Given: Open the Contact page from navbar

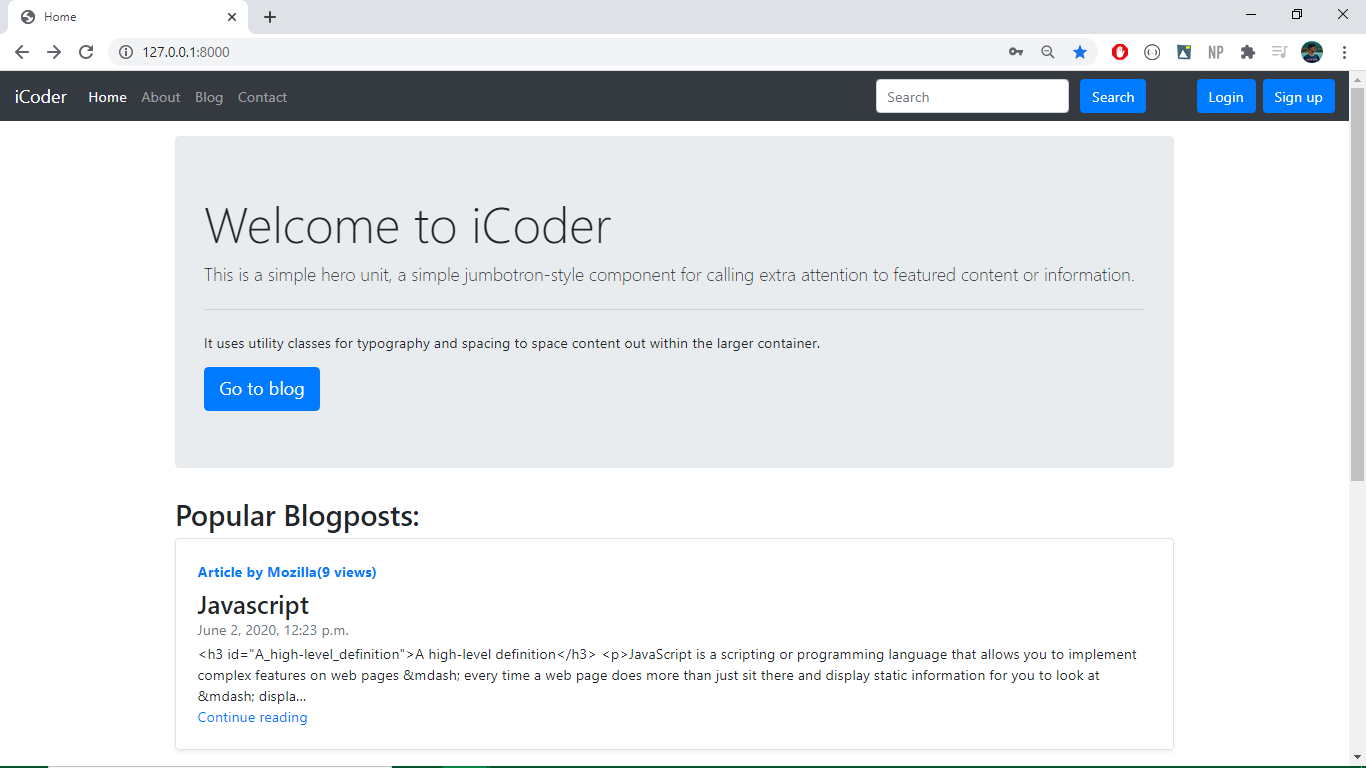Looking at the screenshot, I should coord(262,96).
